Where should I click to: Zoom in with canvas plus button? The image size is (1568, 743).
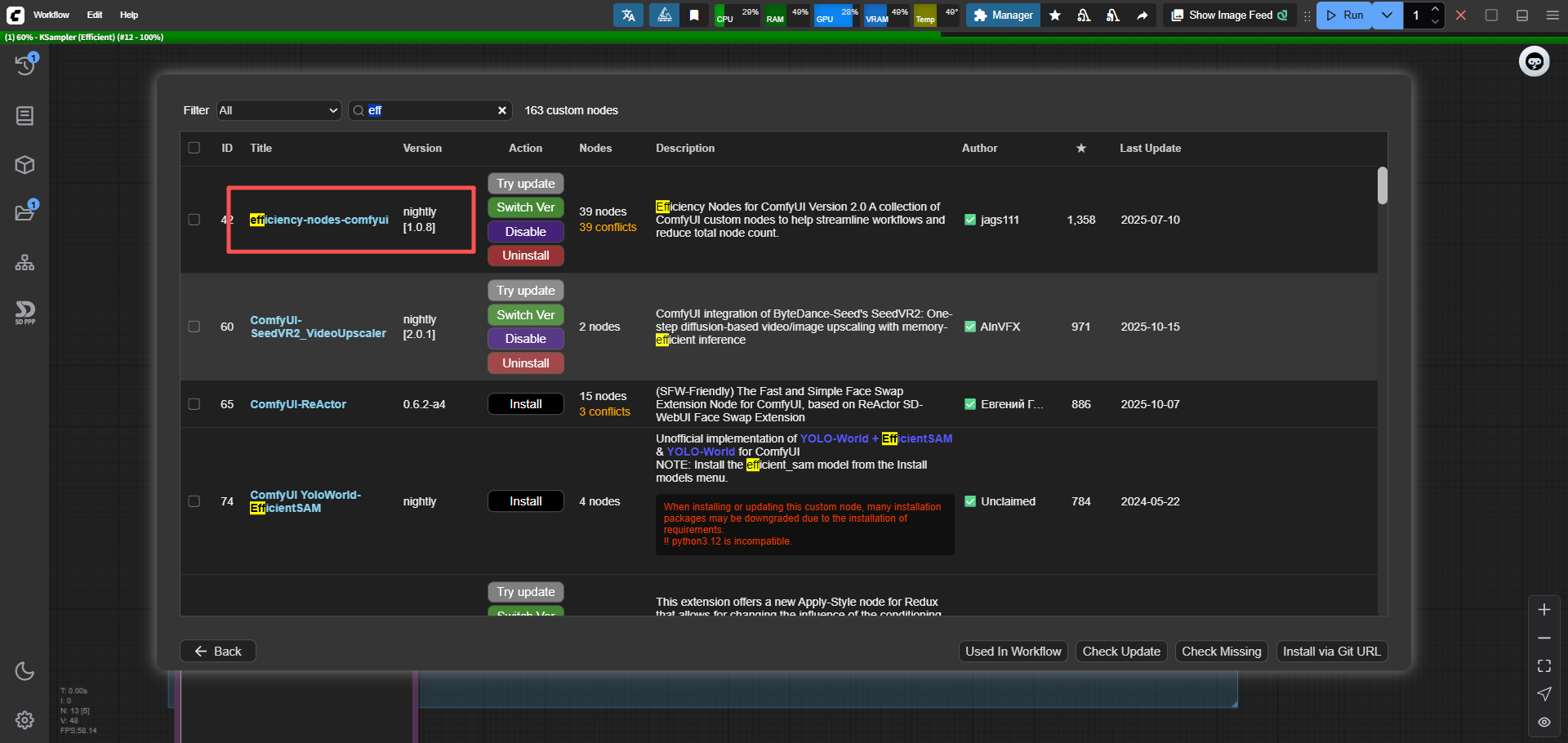(x=1543, y=610)
